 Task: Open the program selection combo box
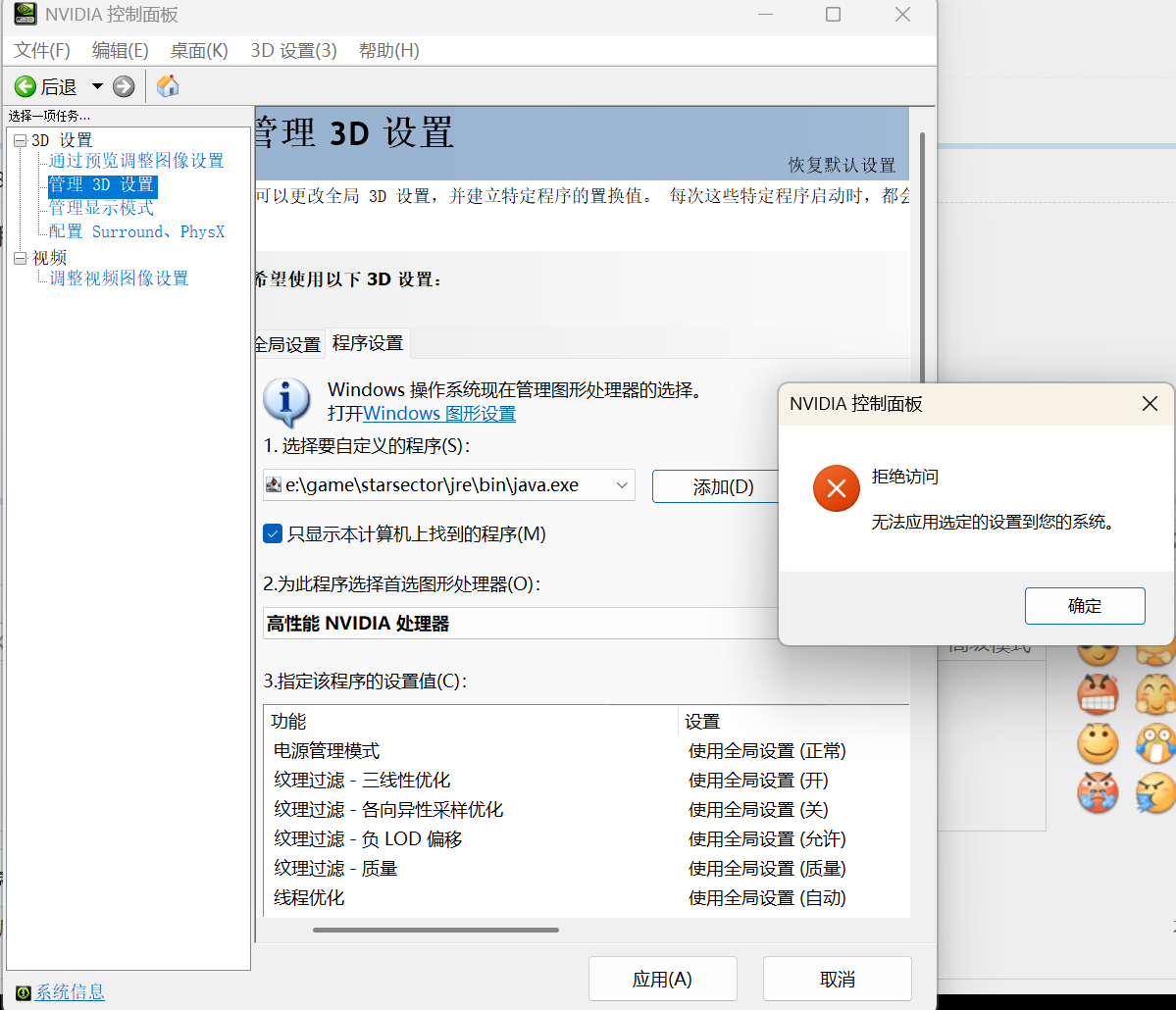point(449,485)
